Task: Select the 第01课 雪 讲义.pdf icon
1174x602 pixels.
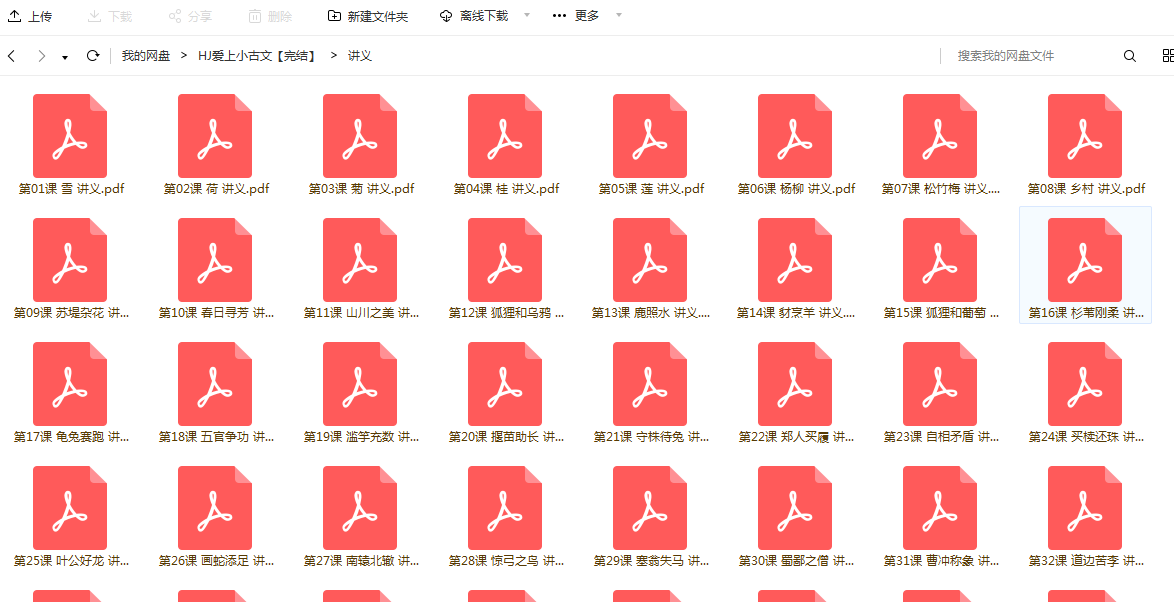Action: (x=70, y=136)
